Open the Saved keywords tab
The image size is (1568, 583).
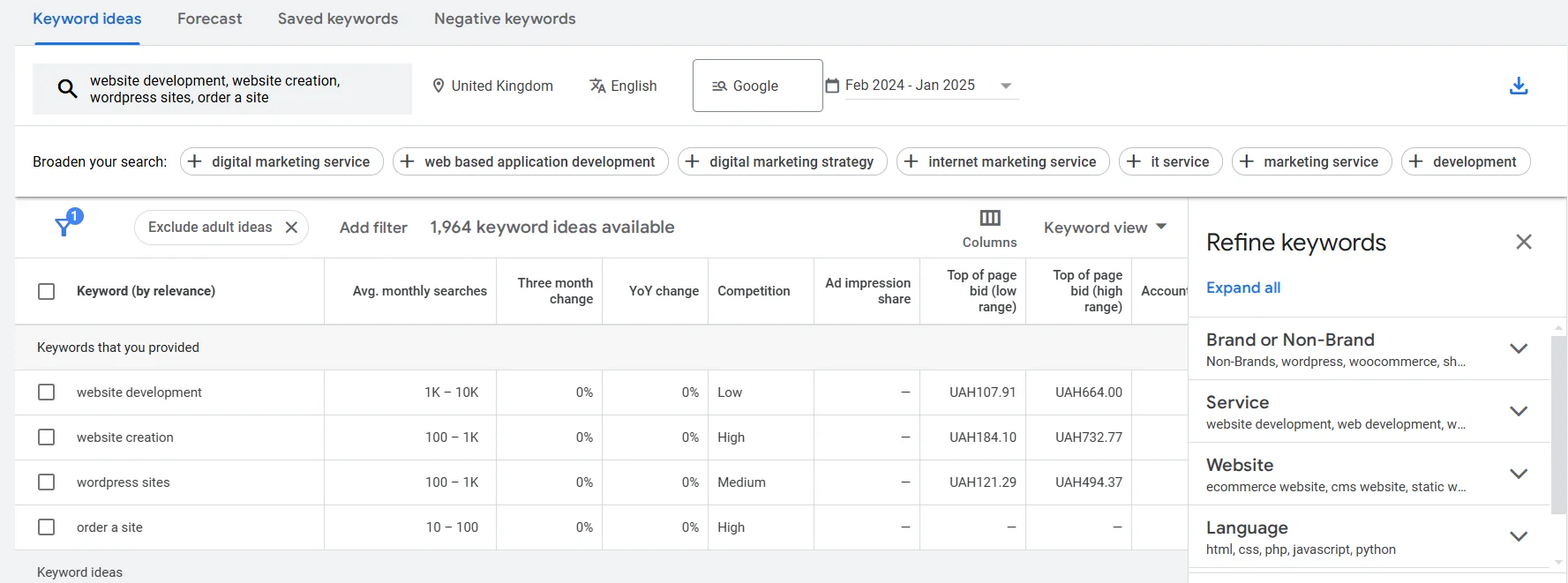pos(338,19)
